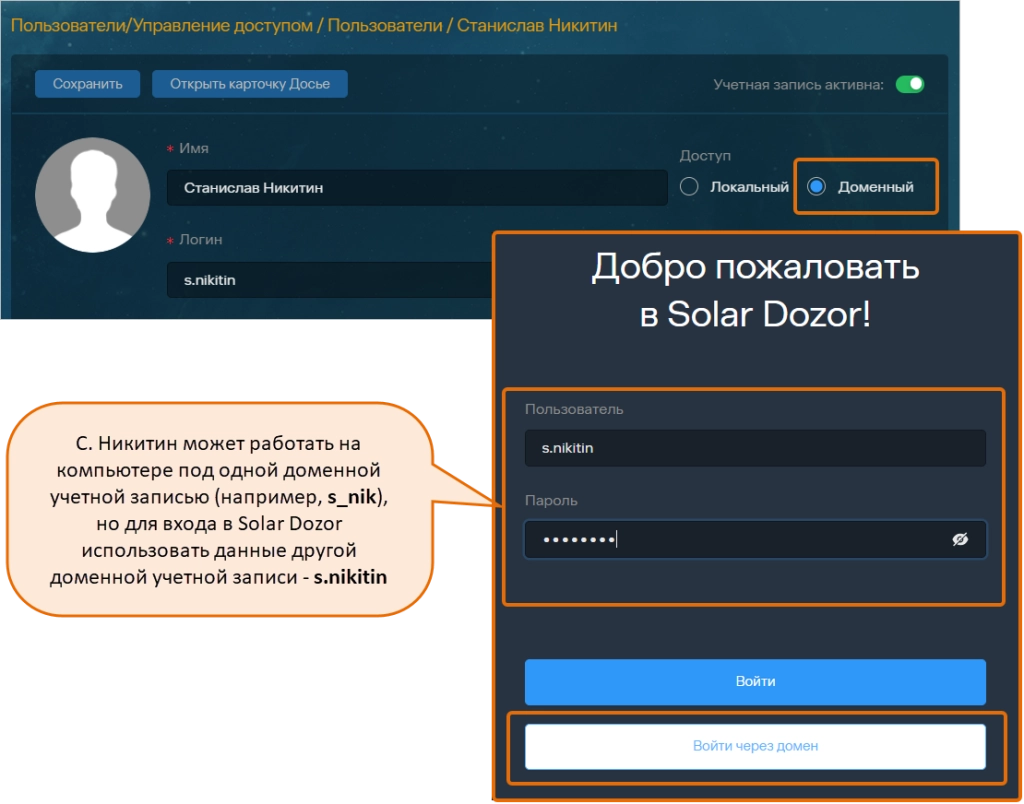This screenshot has height=804, width=1024.
Task: Select the 'Локальный' access radio button
Action: click(x=688, y=187)
